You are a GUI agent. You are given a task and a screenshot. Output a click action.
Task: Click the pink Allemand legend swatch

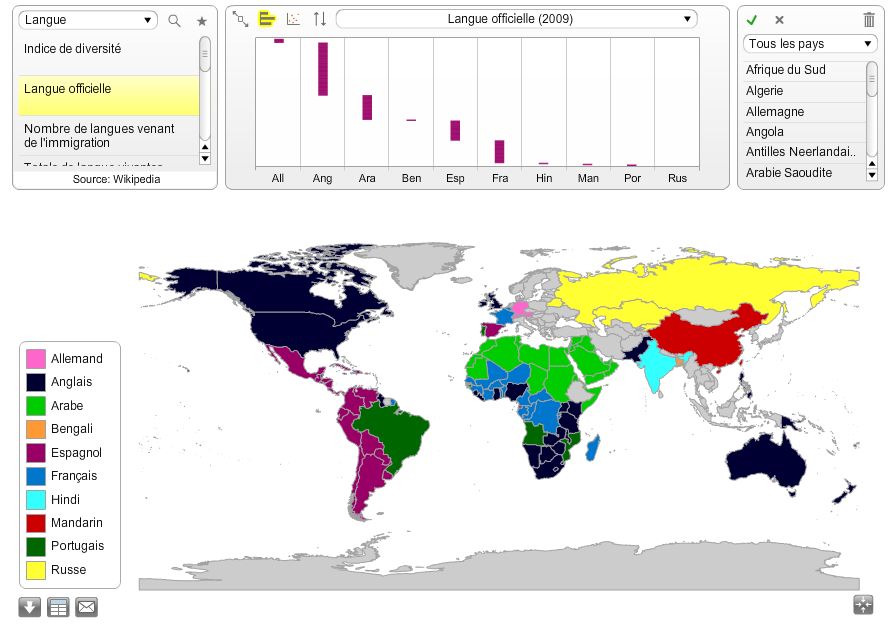point(36,359)
